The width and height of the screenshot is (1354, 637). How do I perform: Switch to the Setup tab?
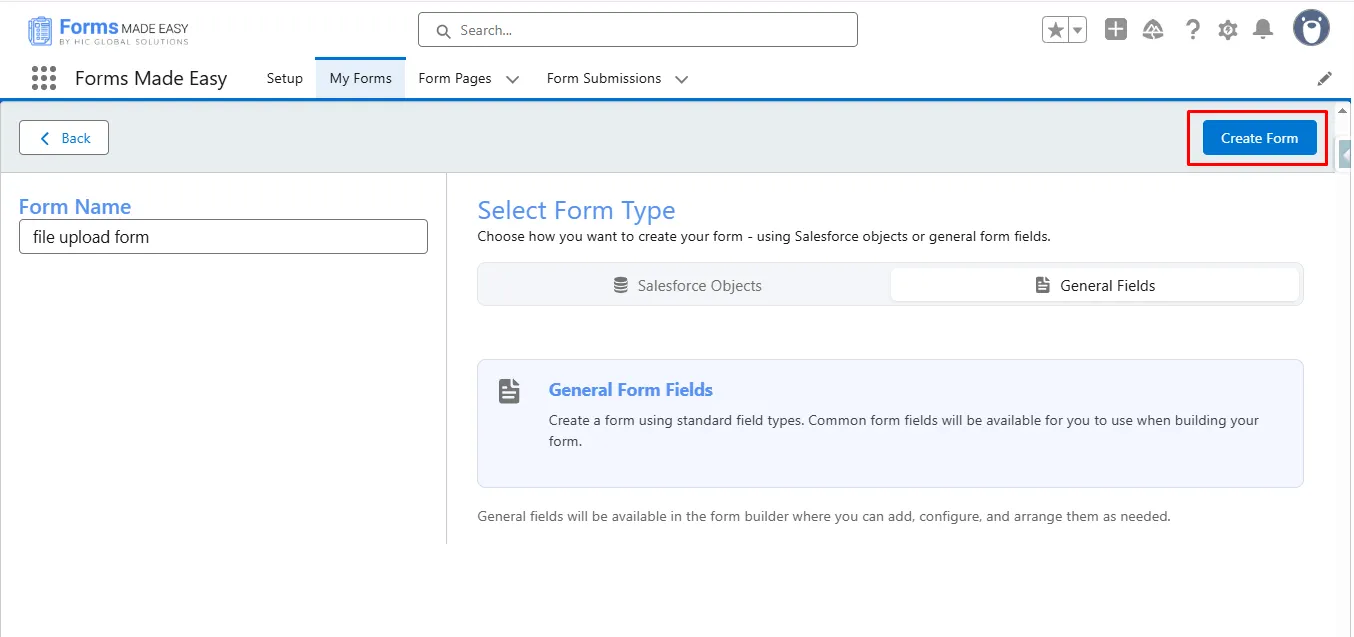click(x=284, y=78)
